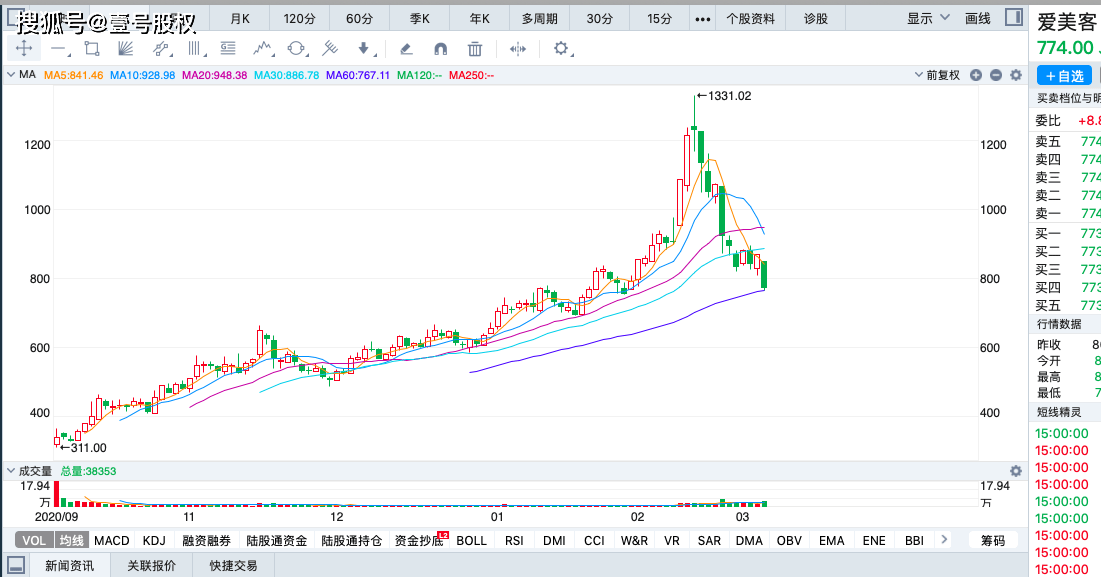Viewport: 1101px width, 577px height.
Task: Select the down arrow marker tool
Action: click(x=364, y=48)
